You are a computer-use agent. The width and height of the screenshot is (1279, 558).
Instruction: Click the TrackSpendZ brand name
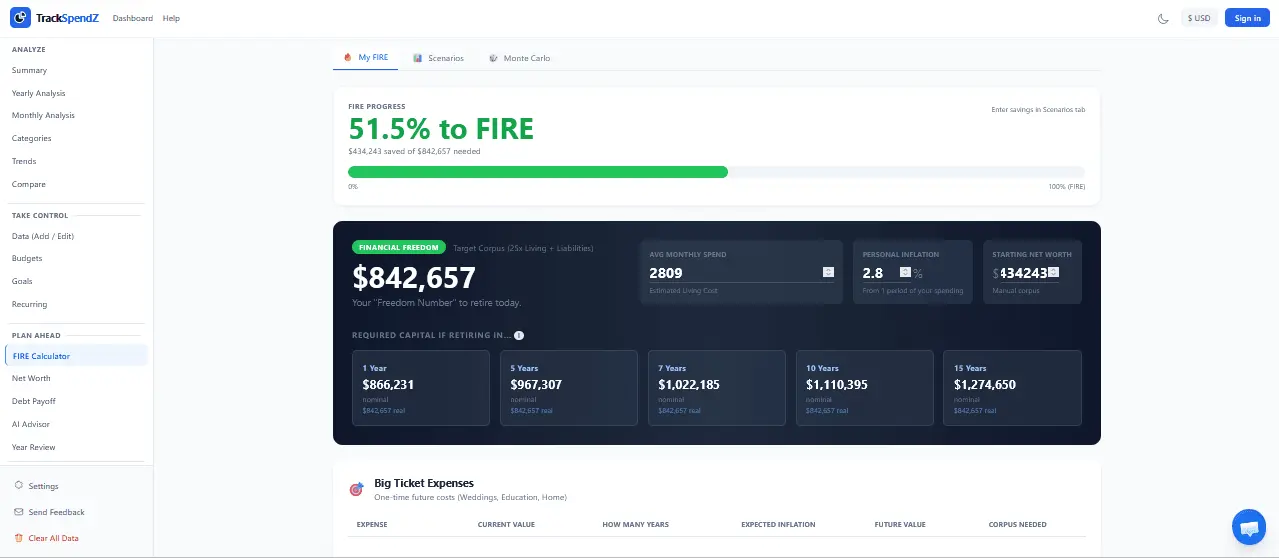coord(67,18)
